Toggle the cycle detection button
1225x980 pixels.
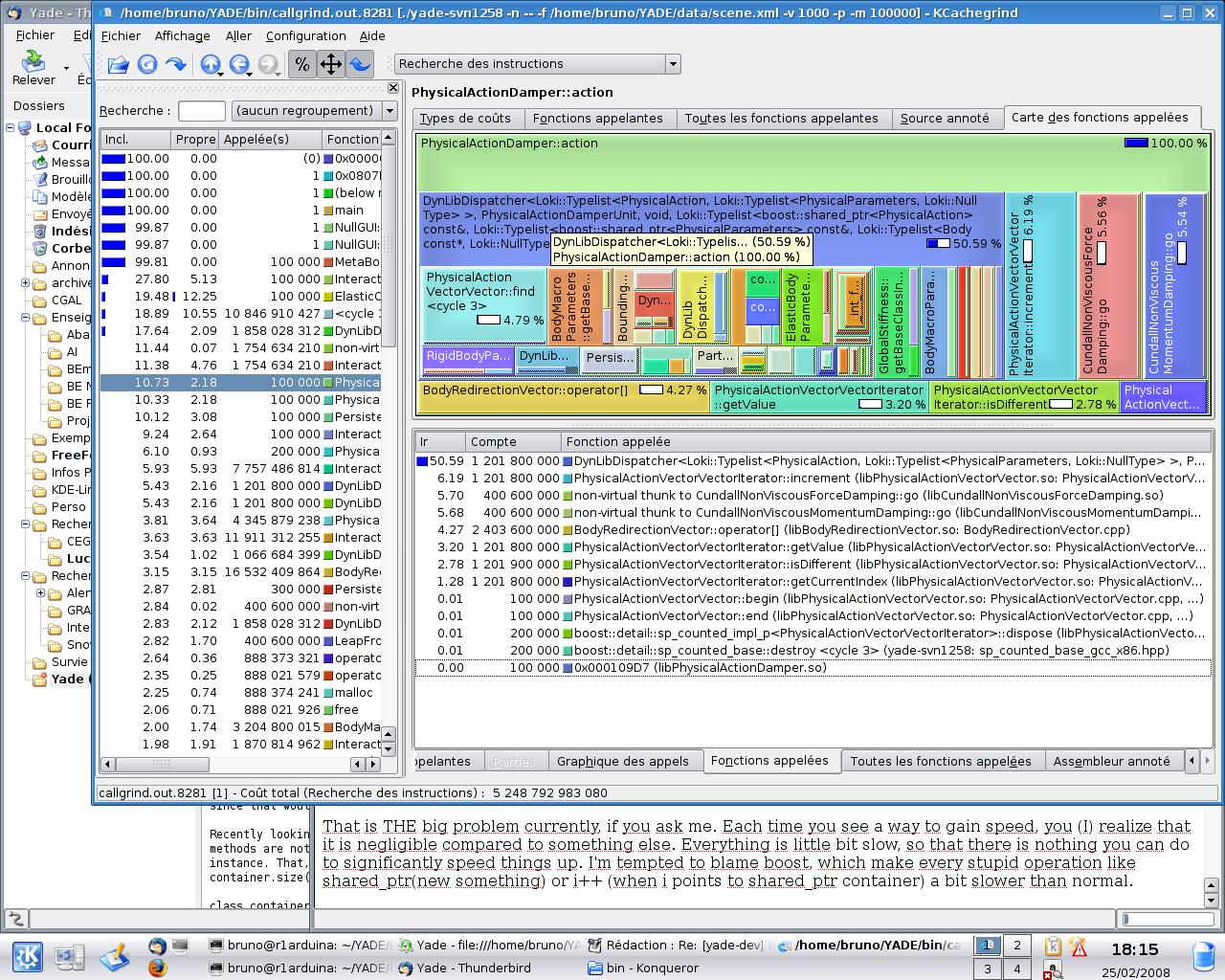[359, 64]
